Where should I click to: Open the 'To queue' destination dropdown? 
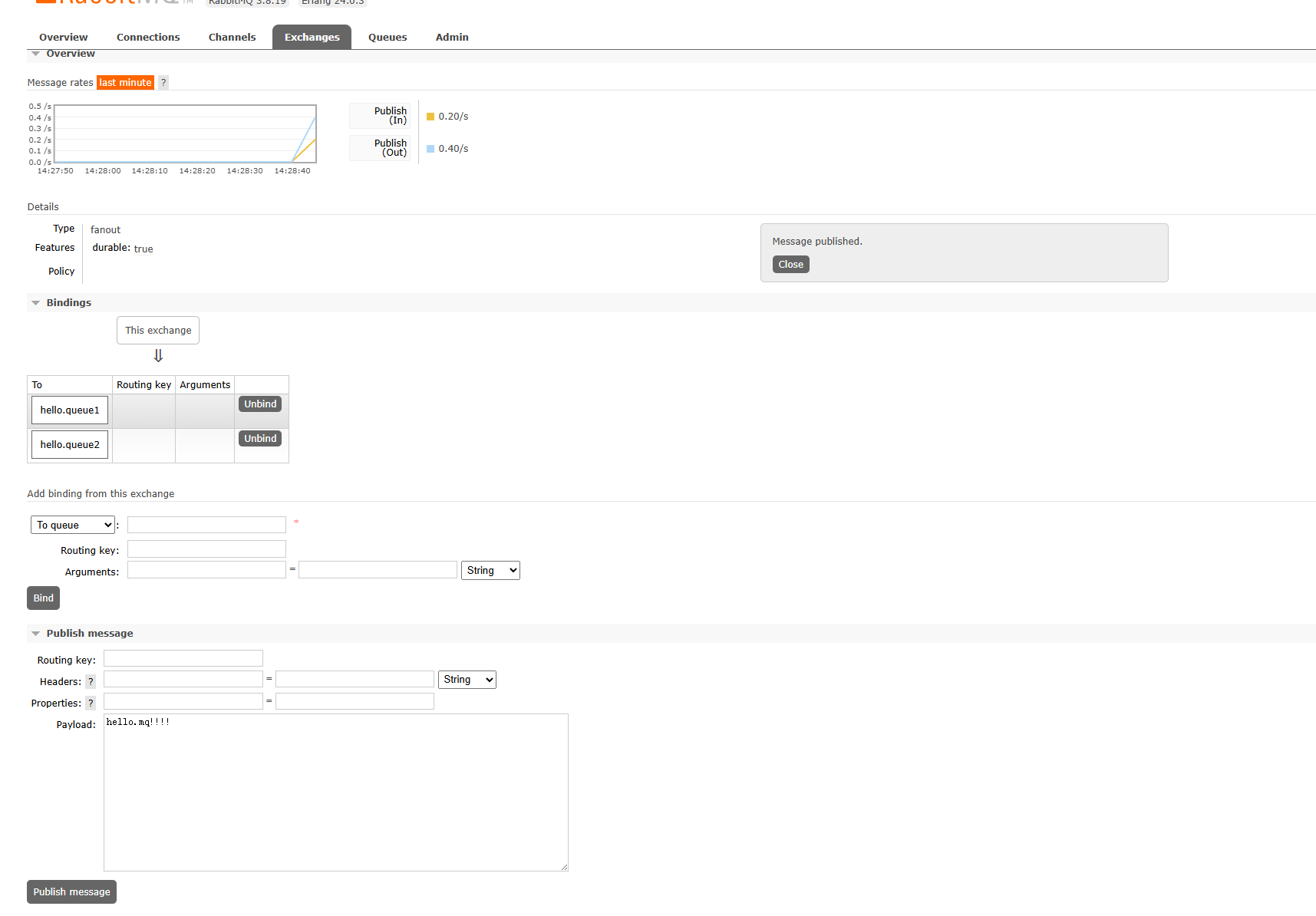click(x=73, y=525)
